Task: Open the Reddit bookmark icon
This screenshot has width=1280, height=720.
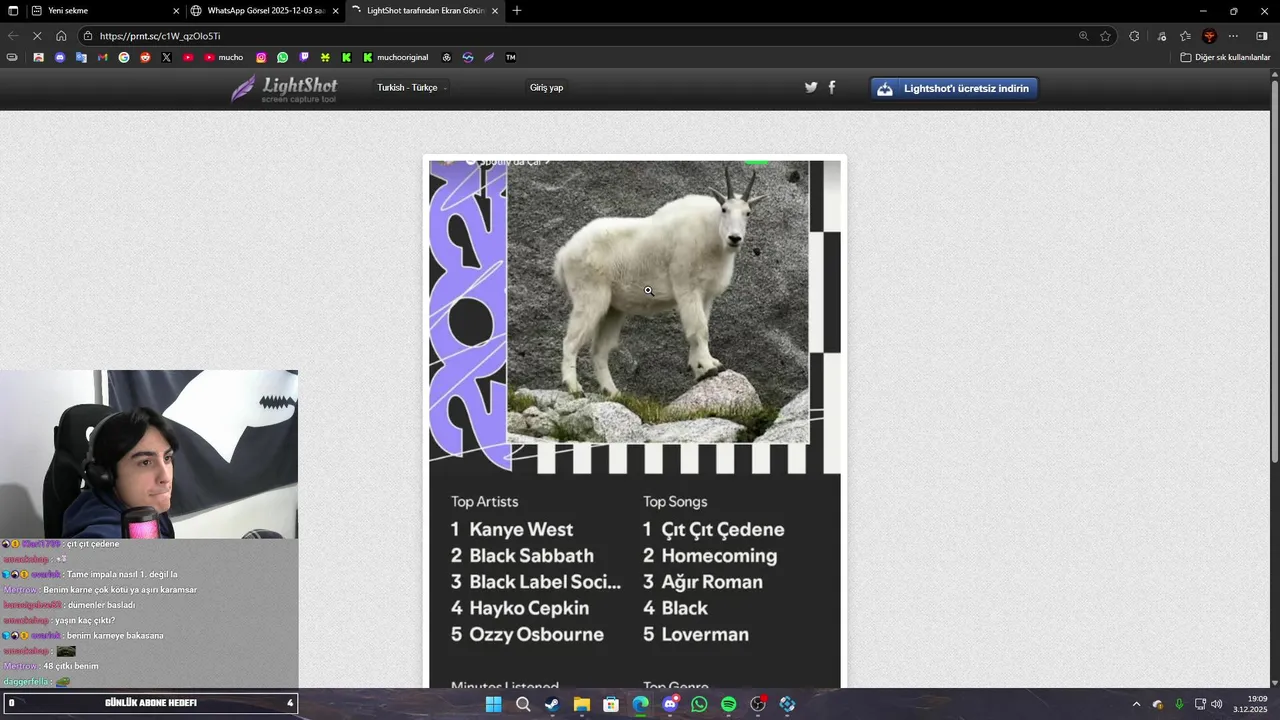Action: [145, 57]
